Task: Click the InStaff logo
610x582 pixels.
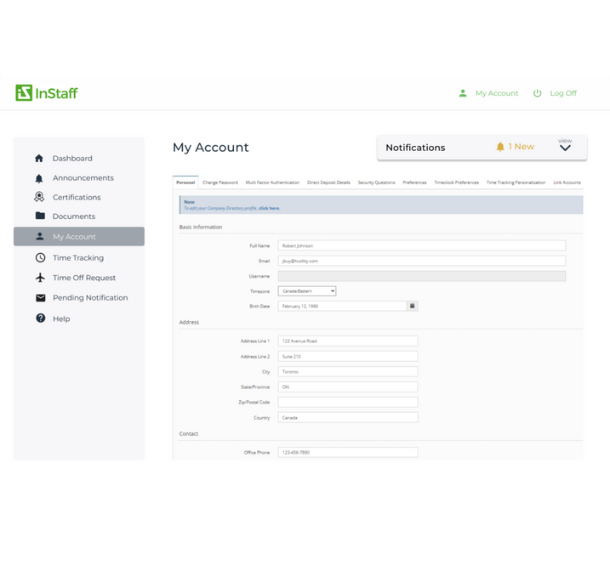Action: click(46, 93)
